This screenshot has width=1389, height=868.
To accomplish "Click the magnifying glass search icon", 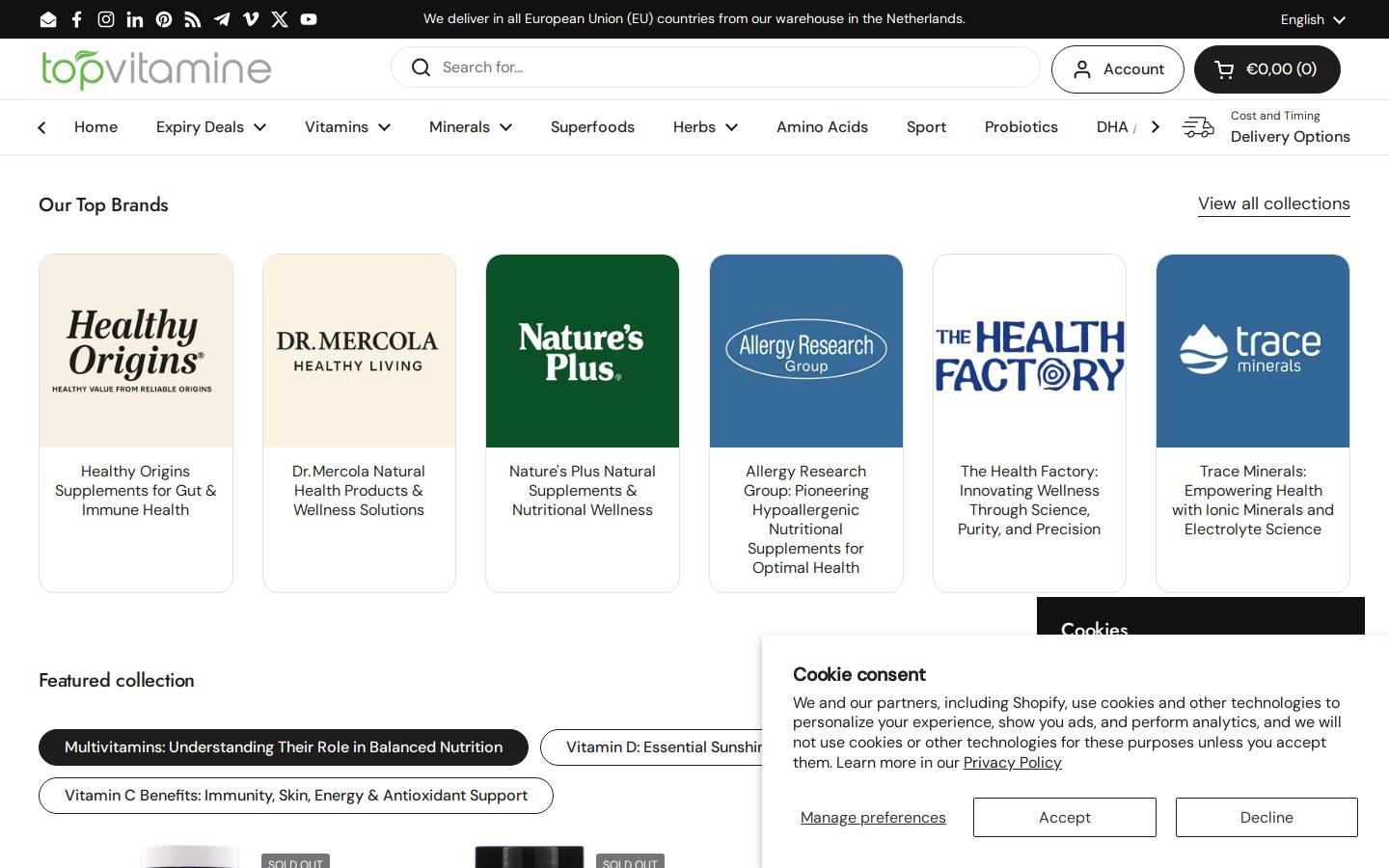I will [x=421, y=68].
